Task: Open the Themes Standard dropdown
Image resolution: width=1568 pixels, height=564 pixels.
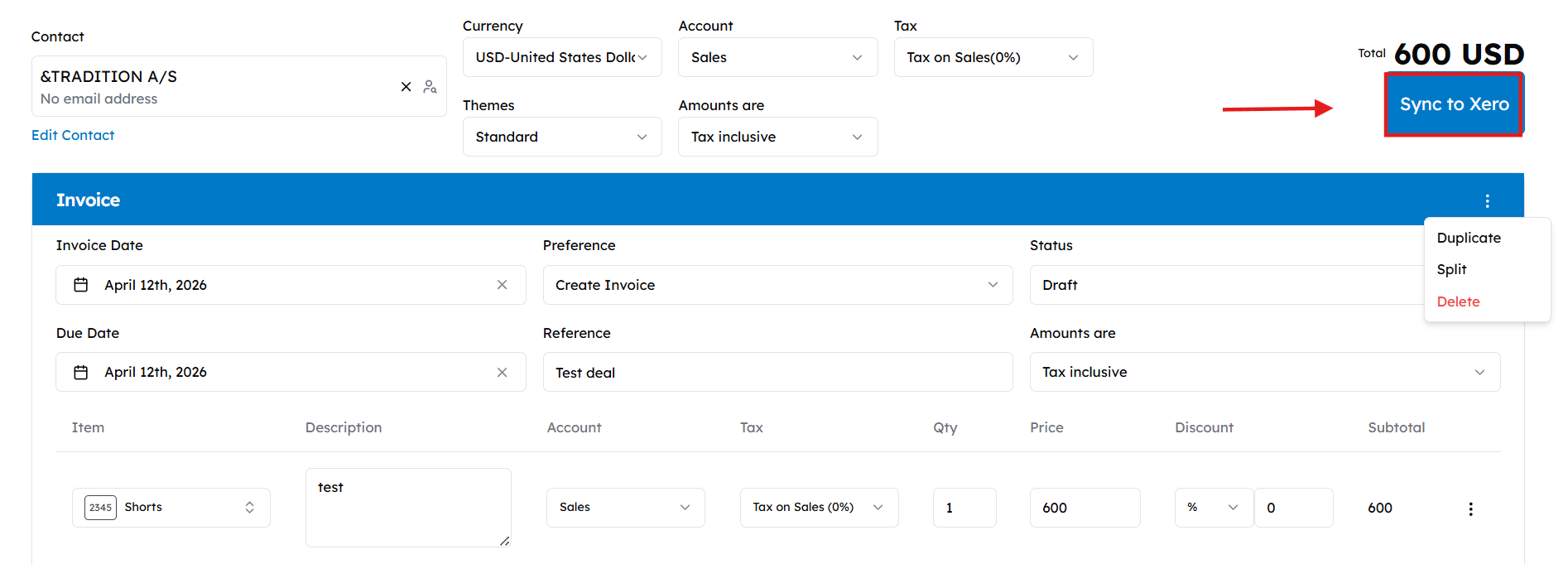Action: click(562, 137)
